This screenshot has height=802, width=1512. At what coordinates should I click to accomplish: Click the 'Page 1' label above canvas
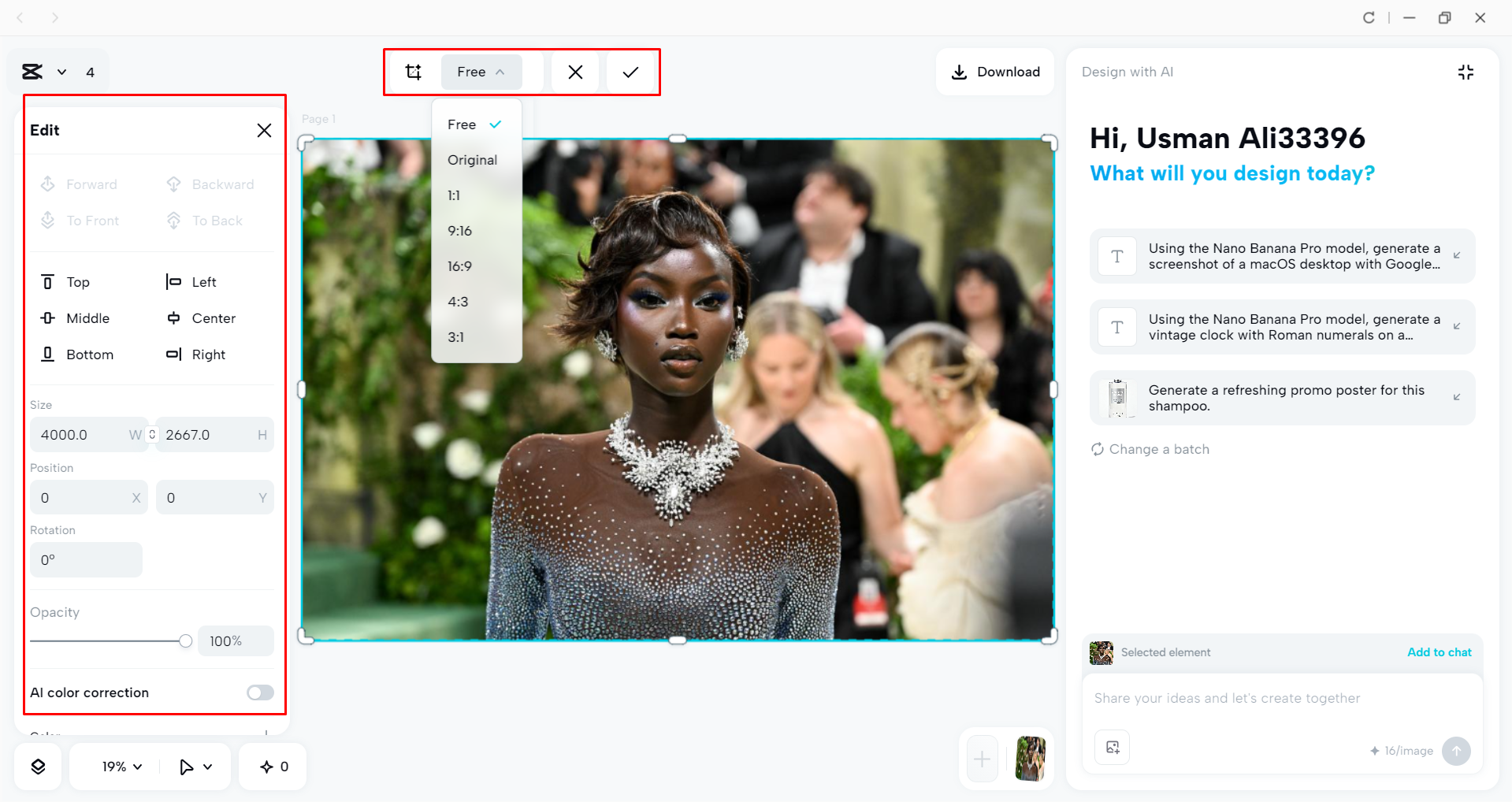[319, 119]
